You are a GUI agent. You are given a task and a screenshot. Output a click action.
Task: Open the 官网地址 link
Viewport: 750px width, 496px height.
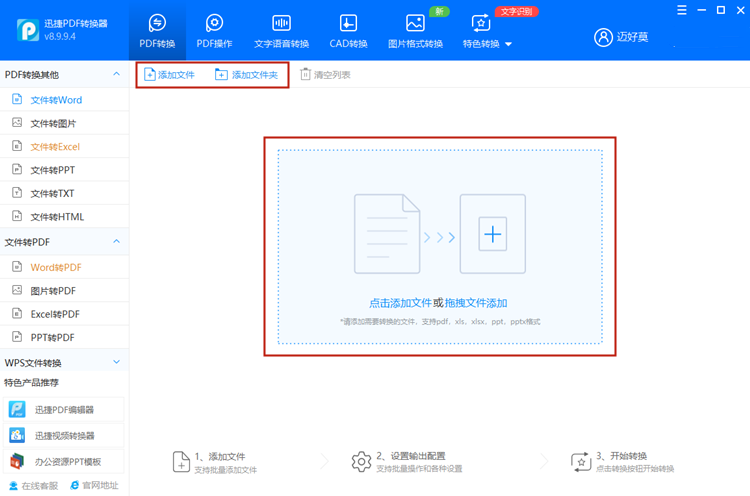click(94, 486)
